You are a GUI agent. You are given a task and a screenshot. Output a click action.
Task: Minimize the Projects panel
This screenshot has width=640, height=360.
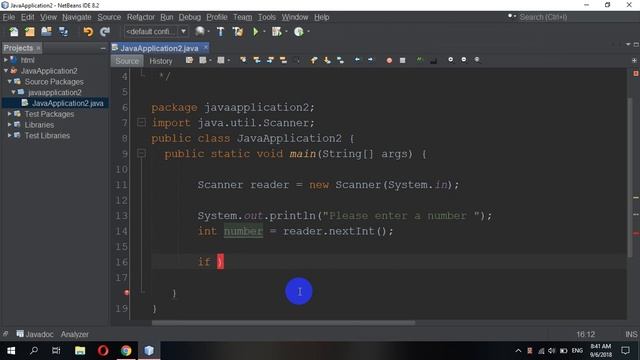tap(103, 48)
